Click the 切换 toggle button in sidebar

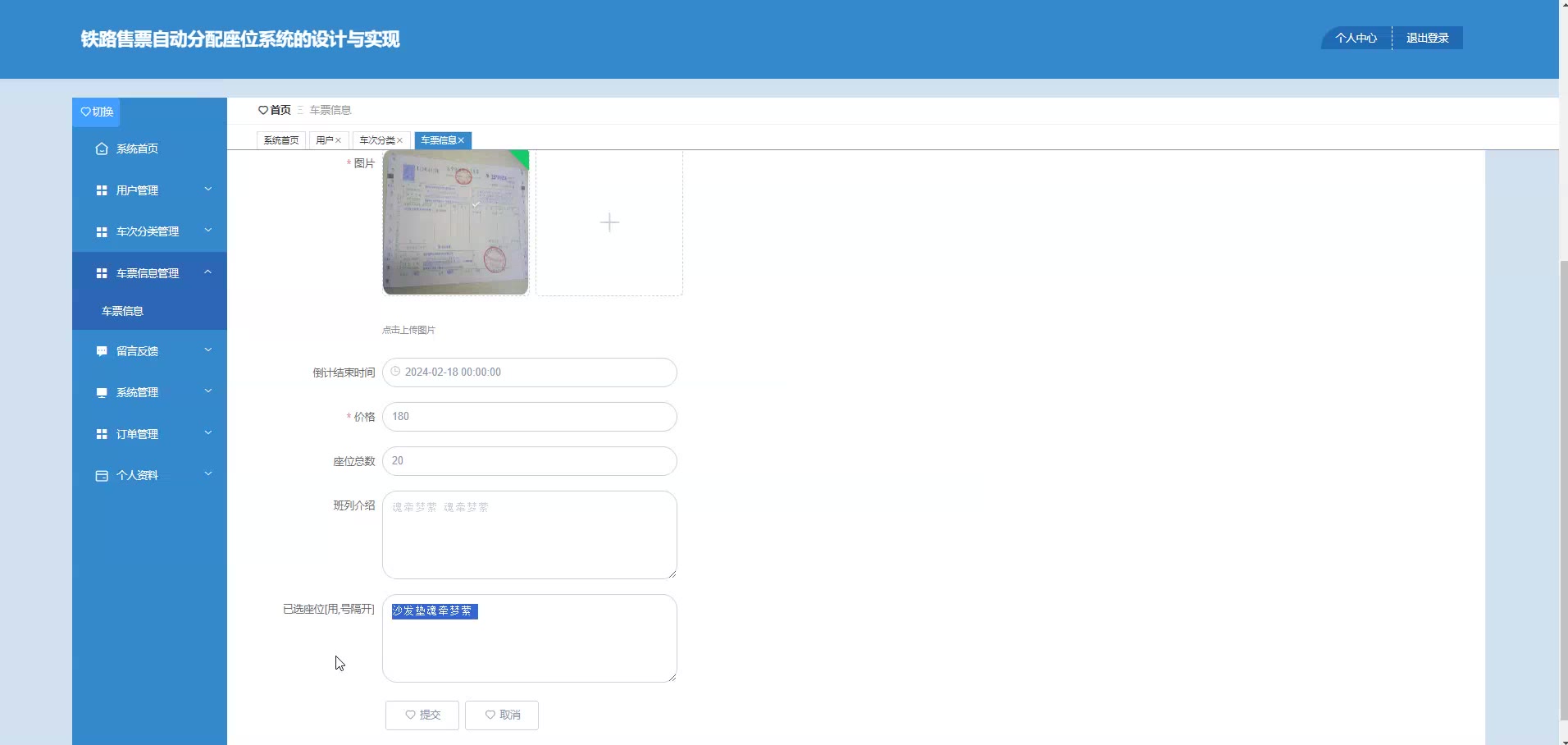click(x=97, y=112)
